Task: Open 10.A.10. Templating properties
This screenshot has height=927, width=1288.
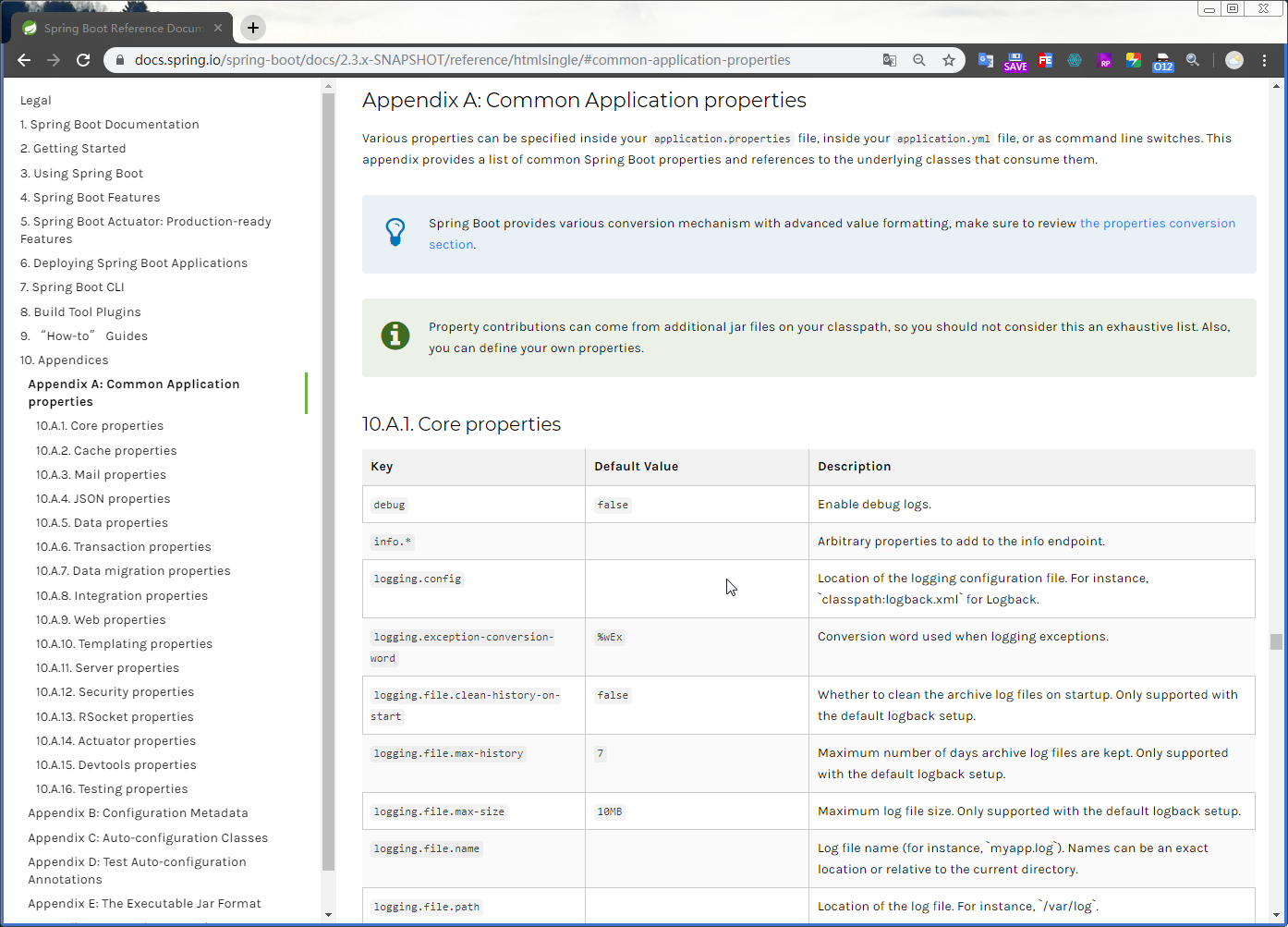Action: click(x=125, y=644)
